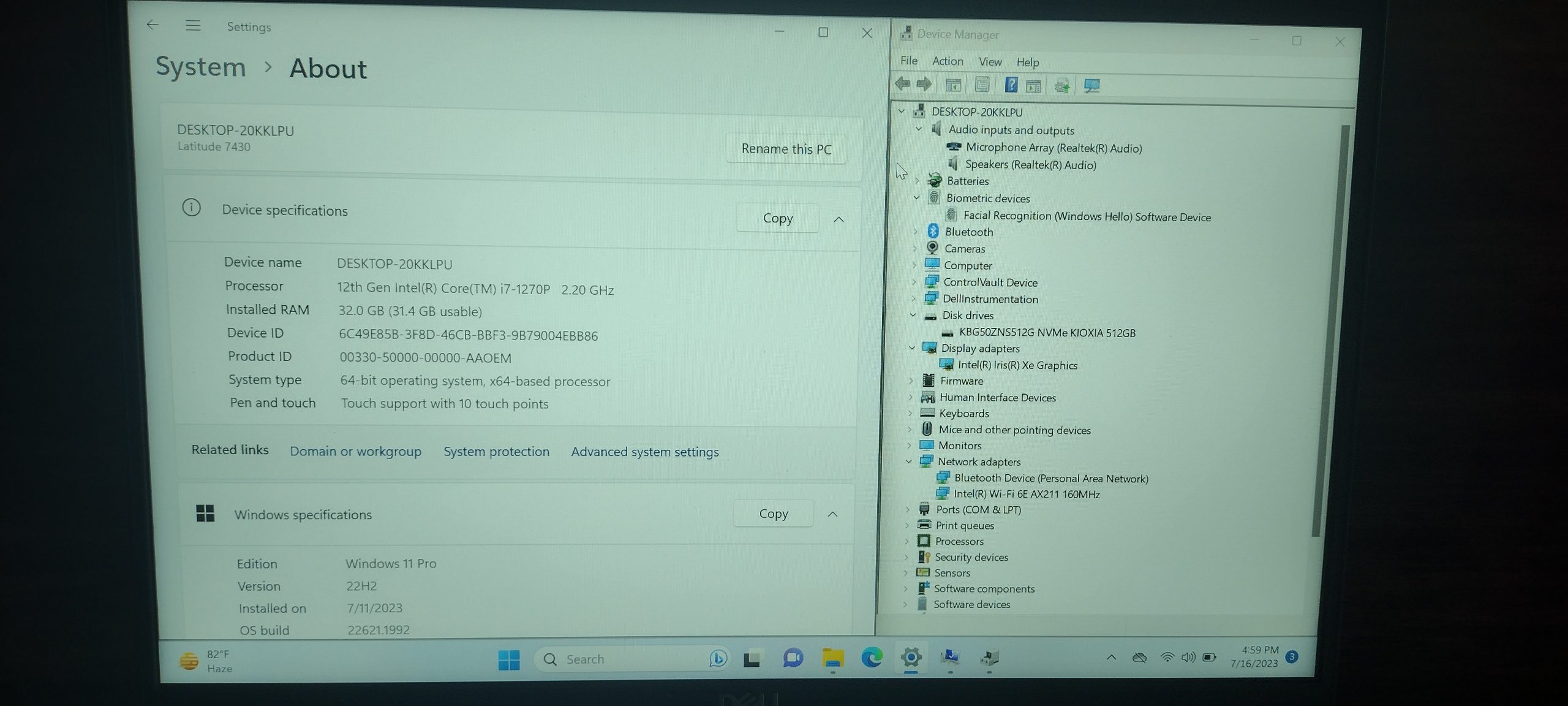
Task: Open the notification badge next to the clock
Action: 1292,656
